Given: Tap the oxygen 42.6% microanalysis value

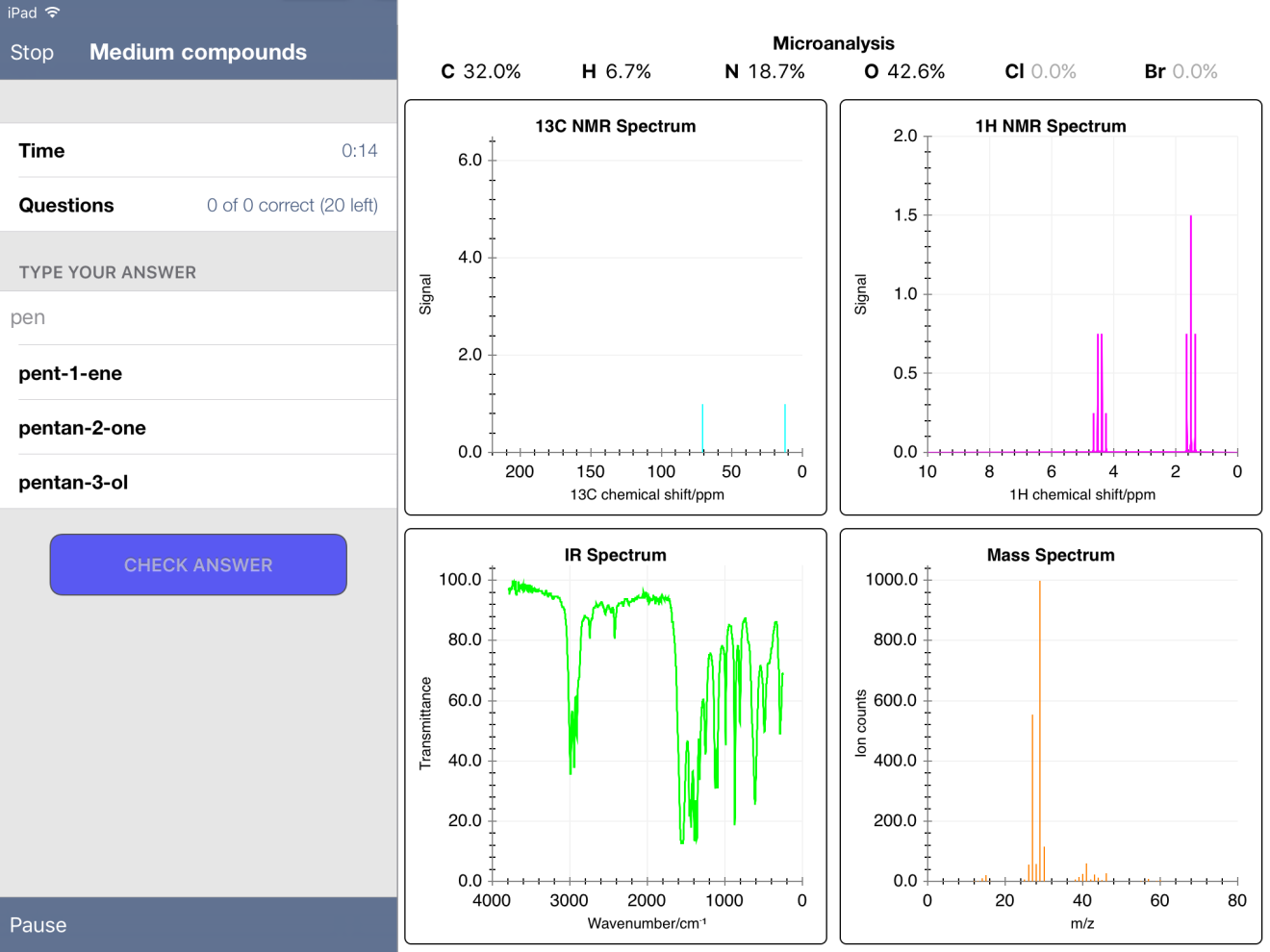Looking at the screenshot, I should [x=904, y=72].
